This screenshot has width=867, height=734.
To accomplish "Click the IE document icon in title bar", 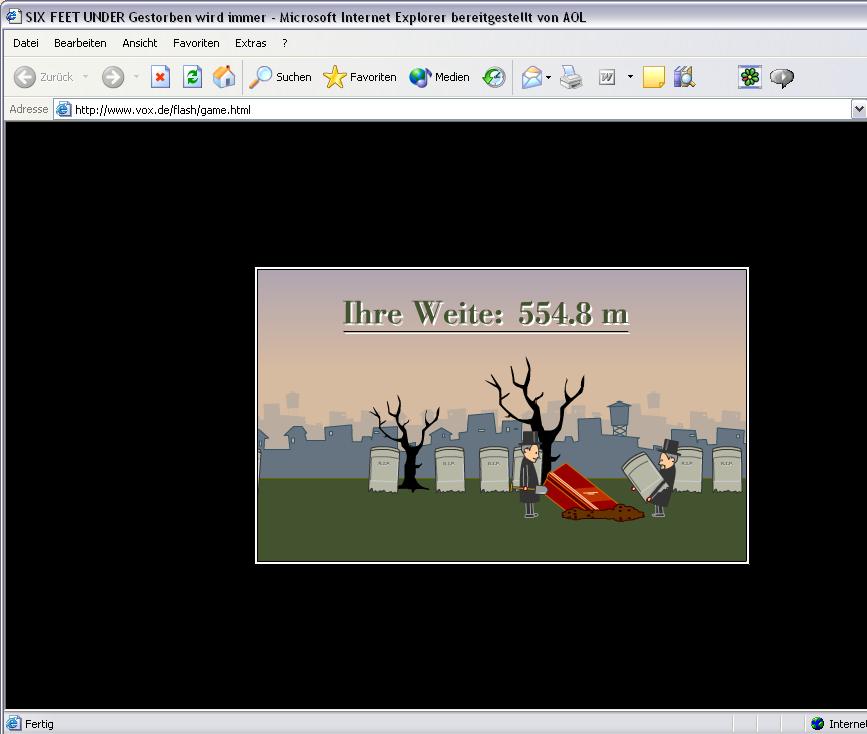I will 14,16.
